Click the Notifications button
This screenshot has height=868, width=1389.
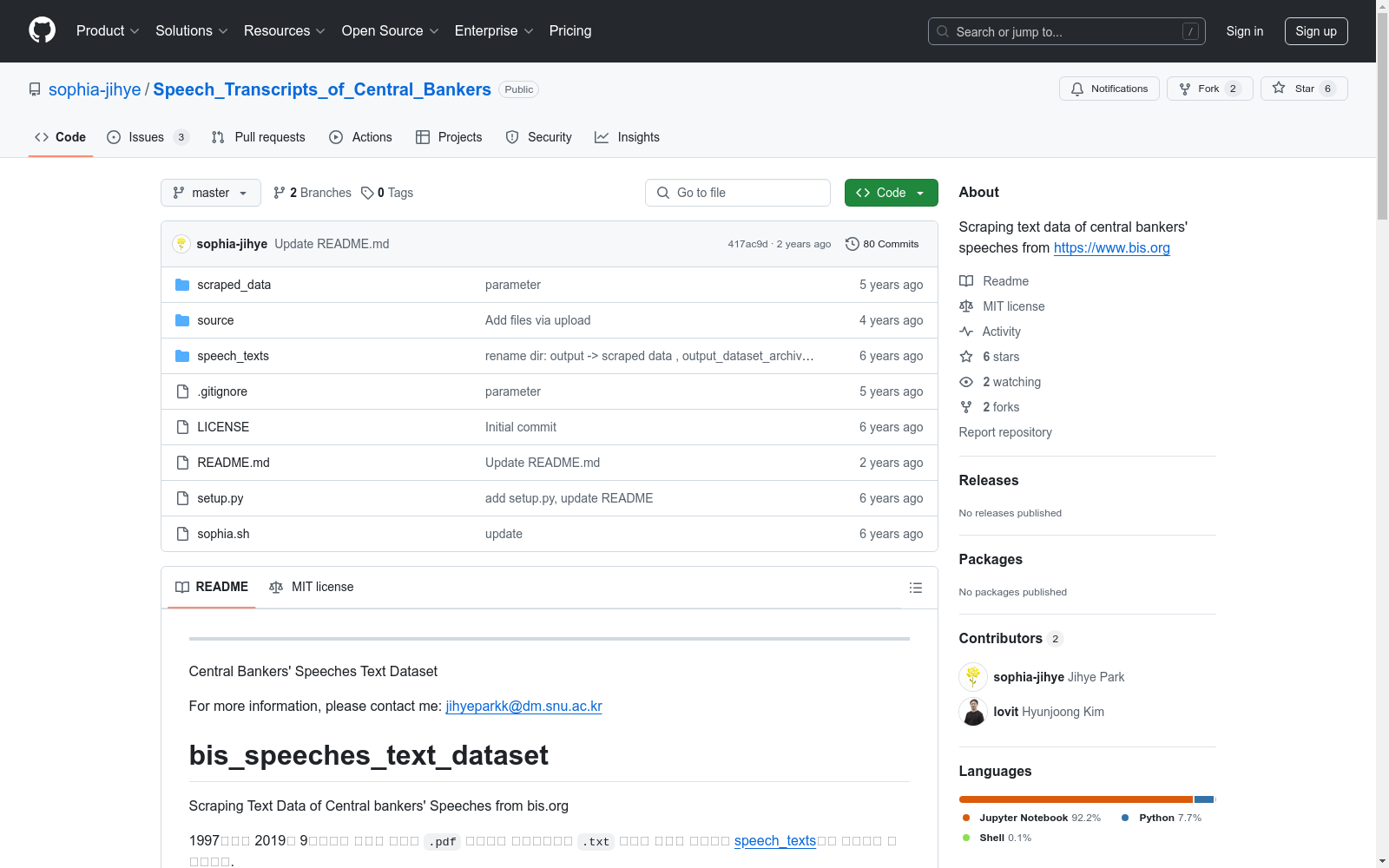click(x=1109, y=89)
